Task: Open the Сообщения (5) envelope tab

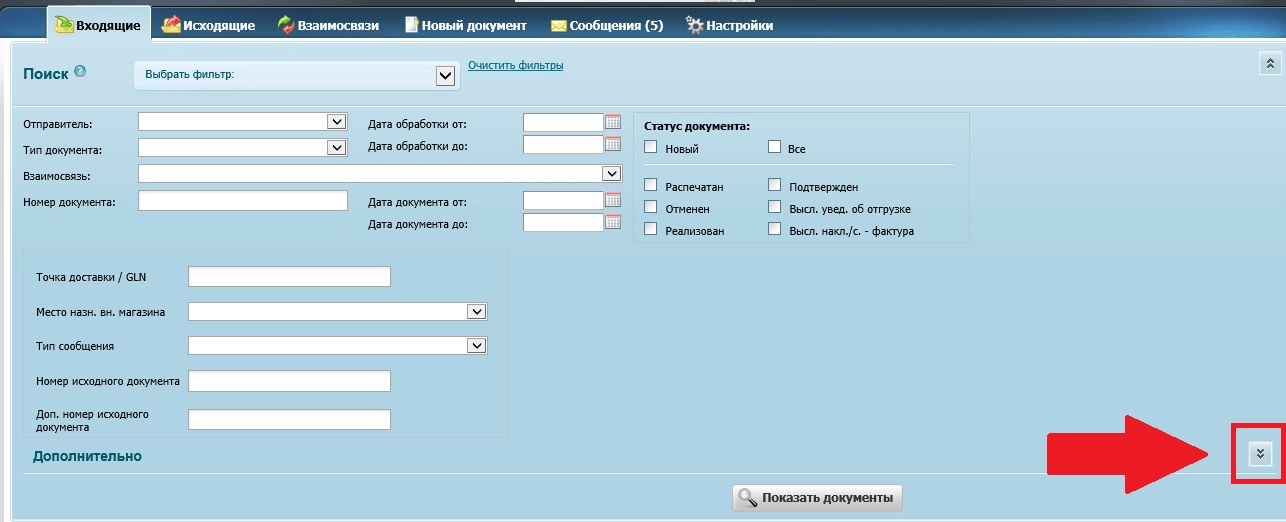Action: (606, 25)
